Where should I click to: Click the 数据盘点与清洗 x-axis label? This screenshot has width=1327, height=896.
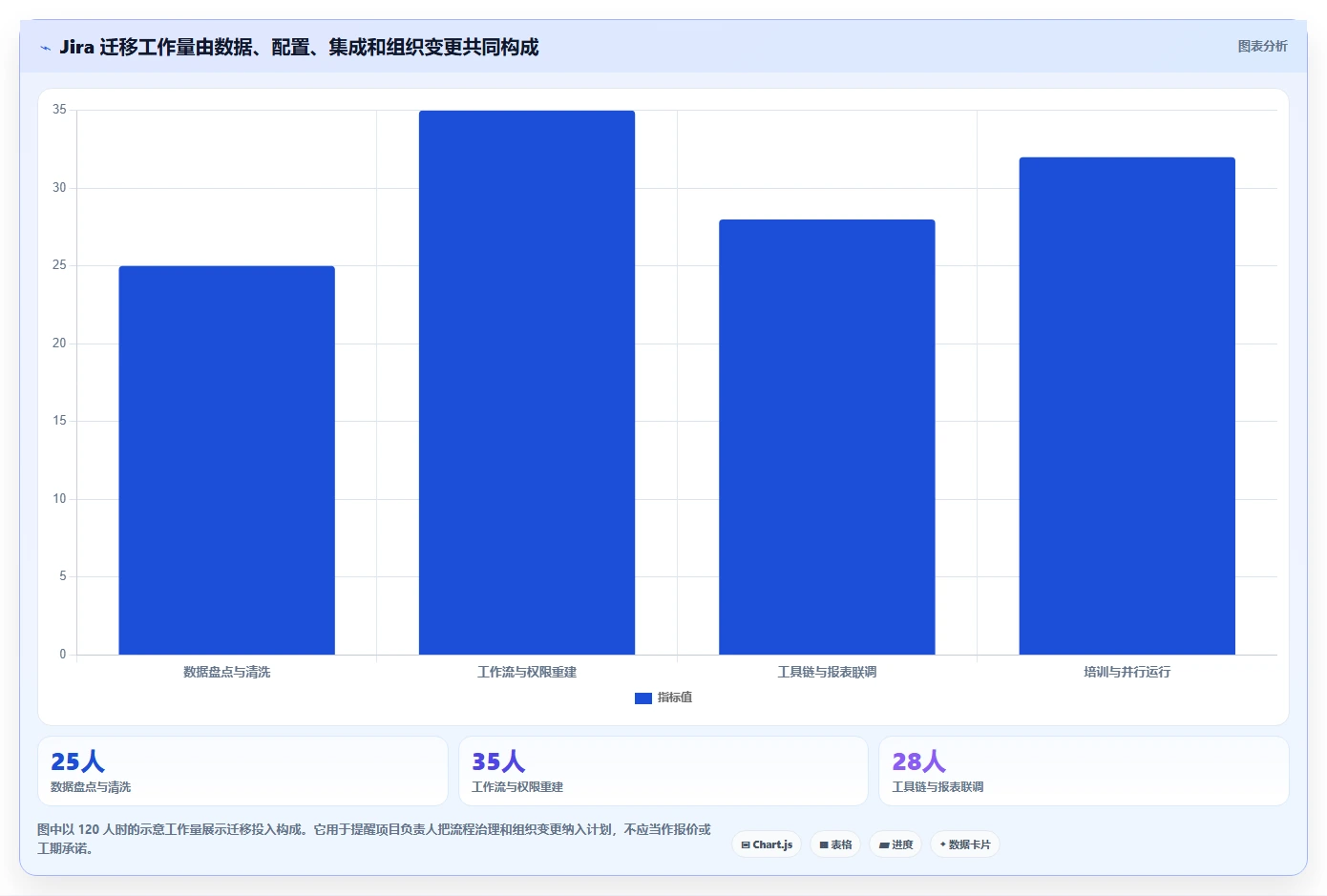click(226, 672)
